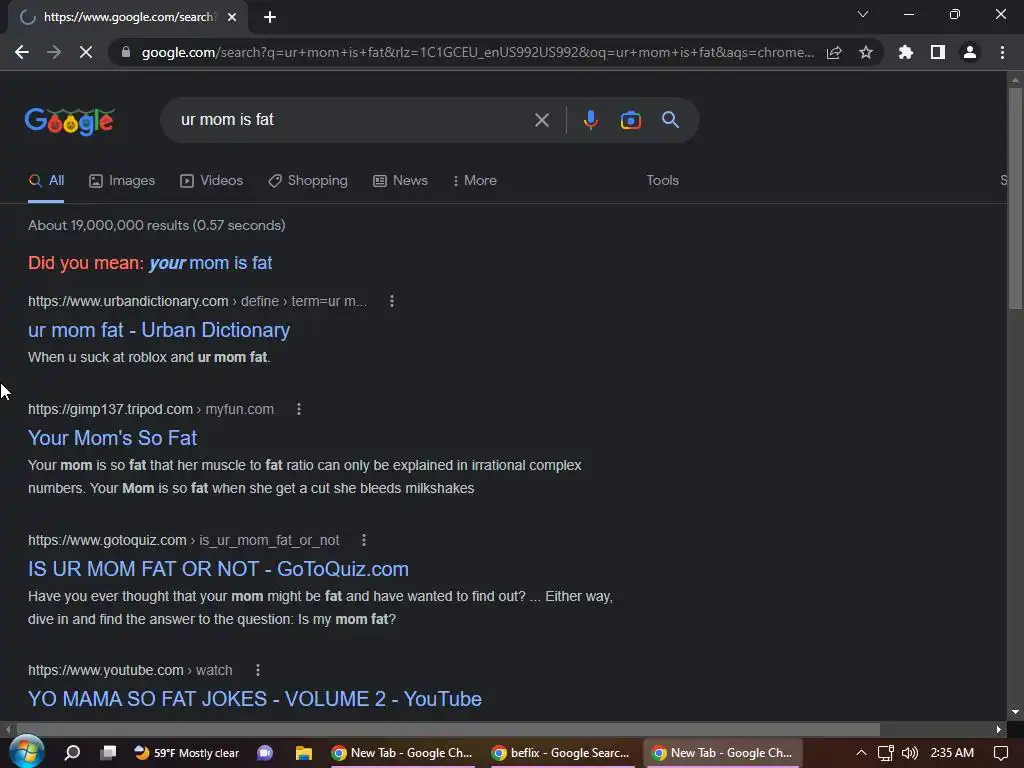Open taskbar search
The height and width of the screenshot is (768, 1024).
tap(72, 753)
